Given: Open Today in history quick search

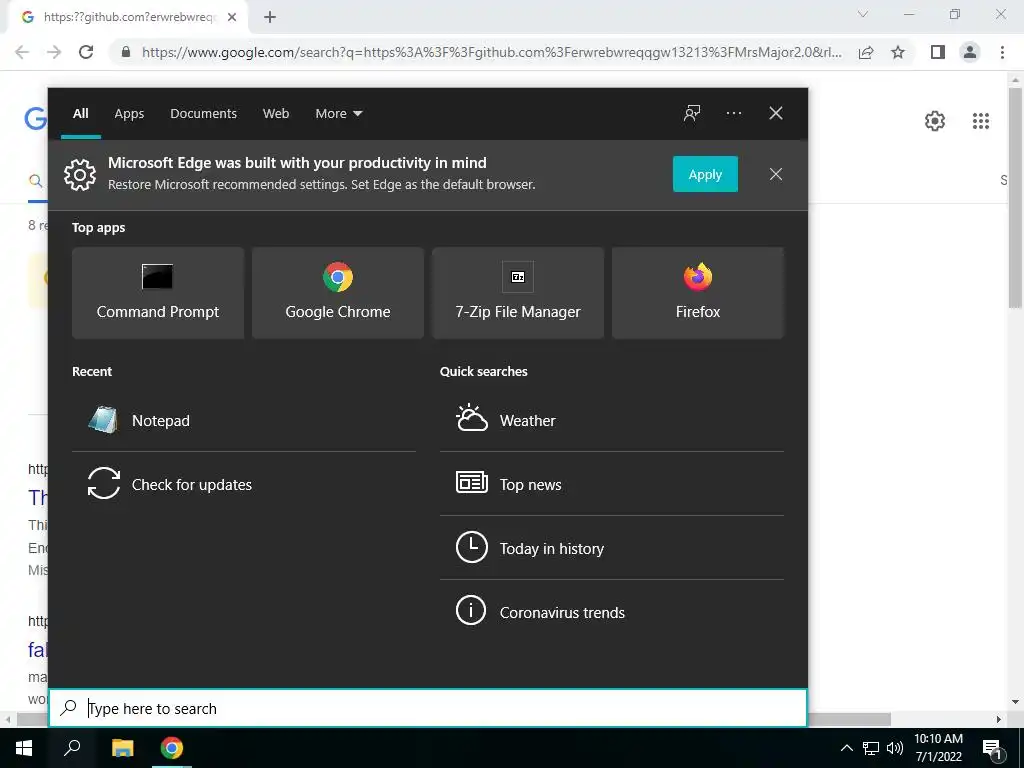Looking at the screenshot, I should coord(611,548).
